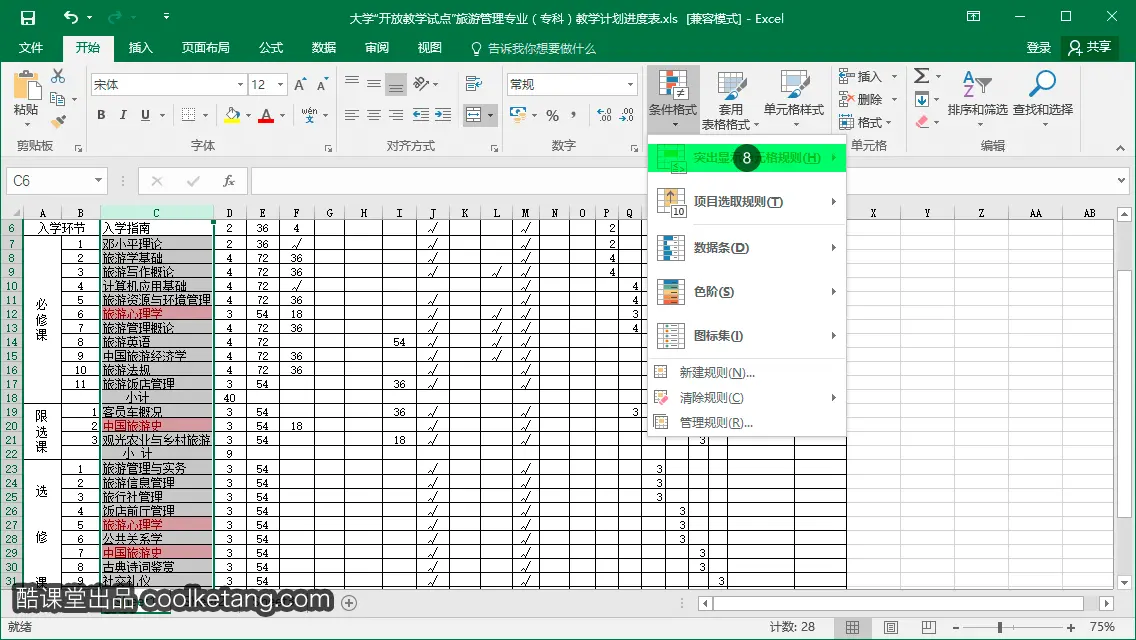Image resolution: width=1136 pixels, height=640 pixels.
Task: Click the Decrease Decimal icon
Action: pyautogui.click(x=627, y=115)
